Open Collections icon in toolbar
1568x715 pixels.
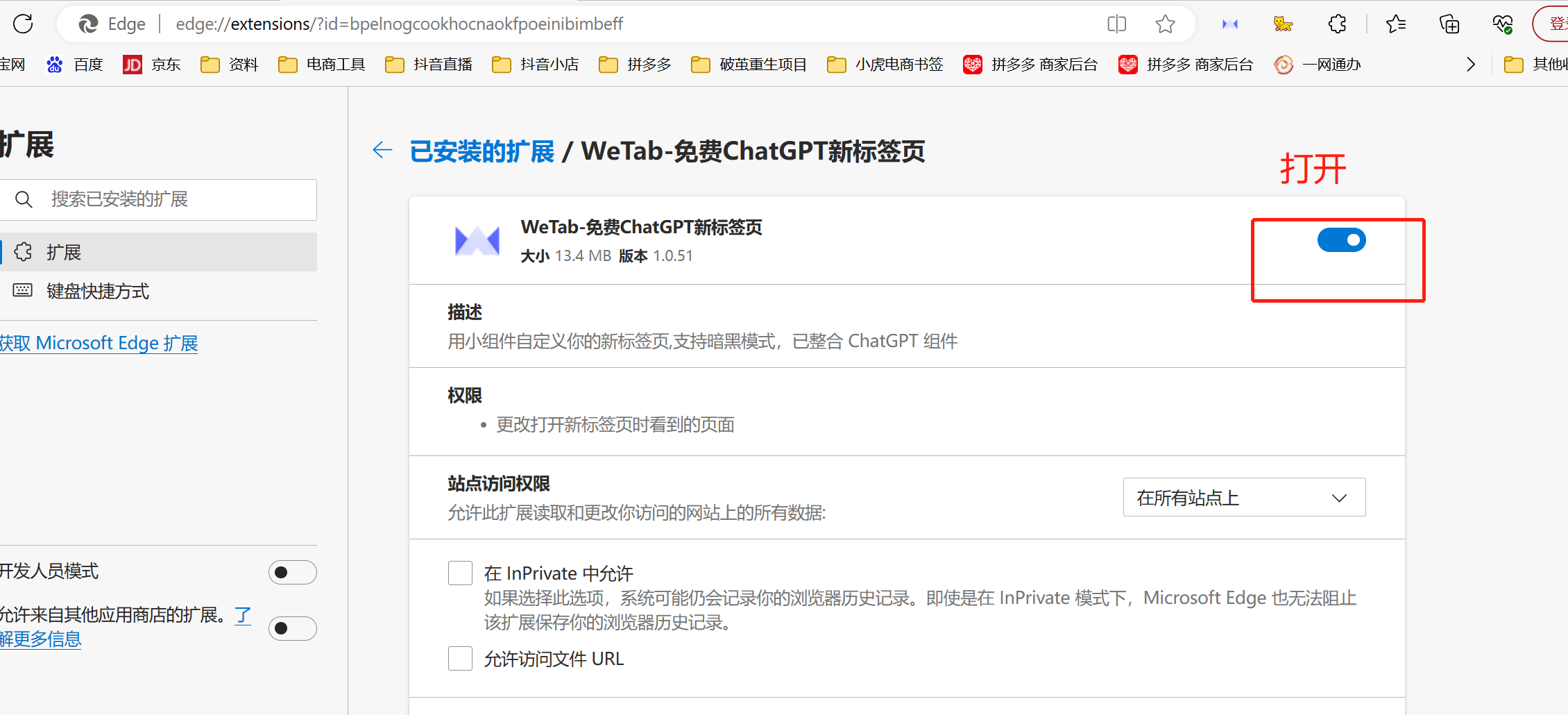pos(1449,24)
